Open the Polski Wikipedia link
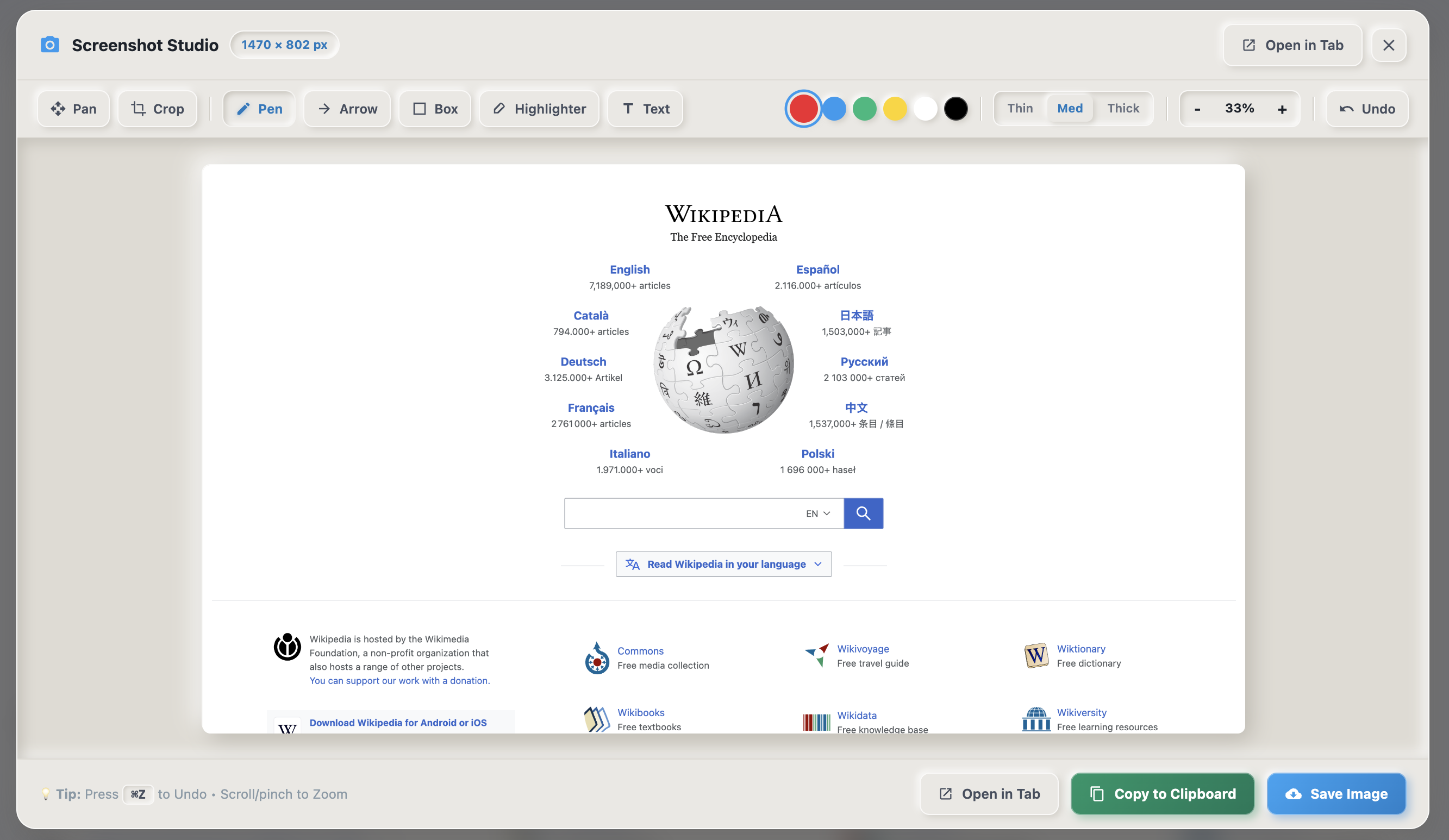 [x=817, y=454]
